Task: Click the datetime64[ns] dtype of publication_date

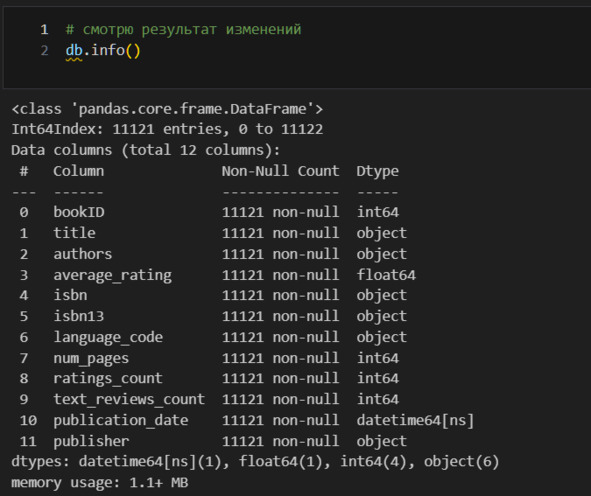Action: (x=415, y=420)
